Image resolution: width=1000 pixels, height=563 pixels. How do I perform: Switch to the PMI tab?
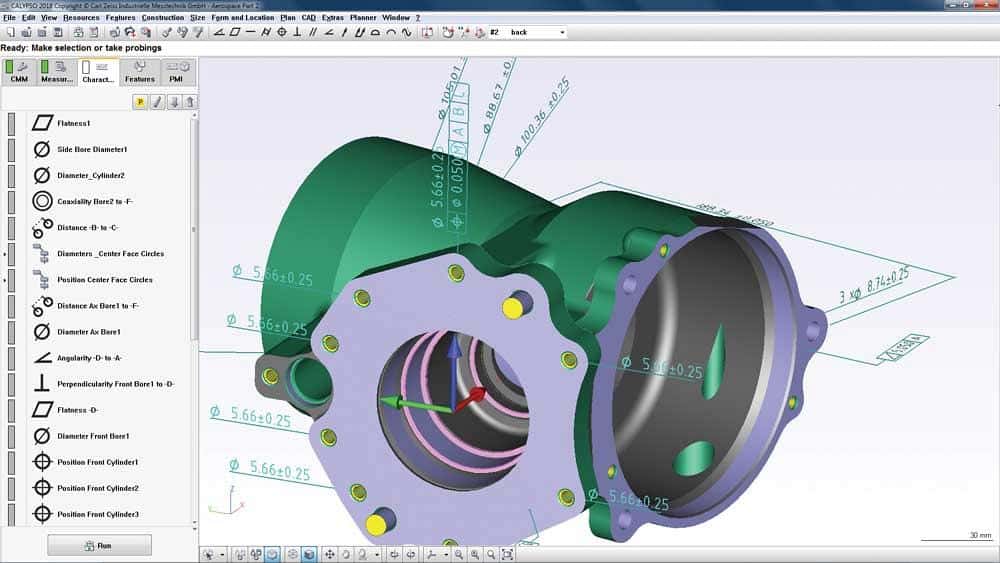click(177, 71)
